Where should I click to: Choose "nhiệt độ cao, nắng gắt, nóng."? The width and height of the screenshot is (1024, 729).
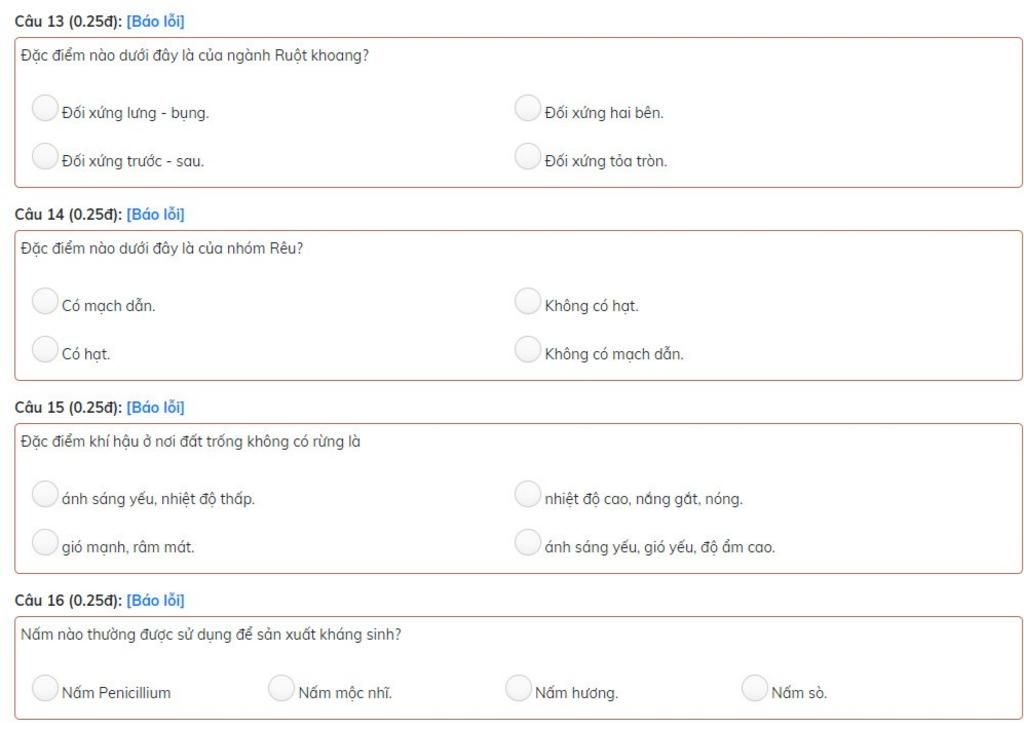point(528,494)
